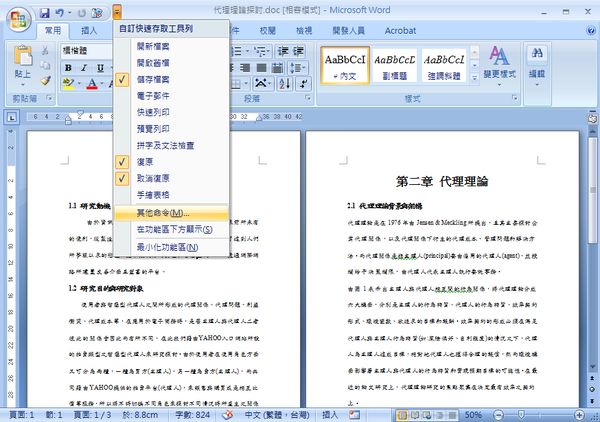Expand the styles gallery More arrow

474,78
